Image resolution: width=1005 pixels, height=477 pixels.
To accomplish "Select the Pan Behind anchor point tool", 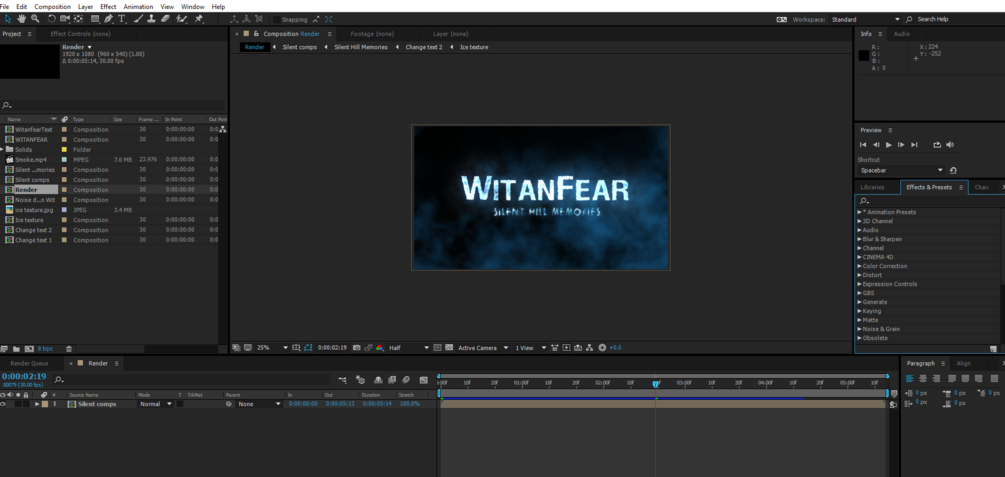I will coord(78,19).
